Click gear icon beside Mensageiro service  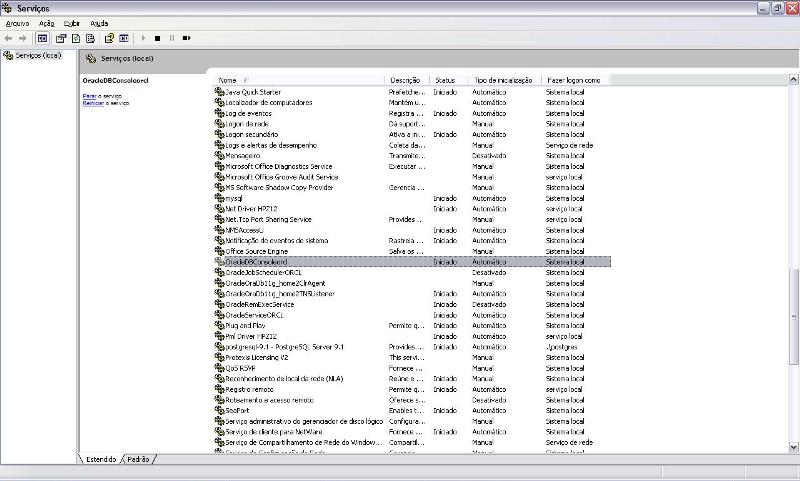point(219,156)
